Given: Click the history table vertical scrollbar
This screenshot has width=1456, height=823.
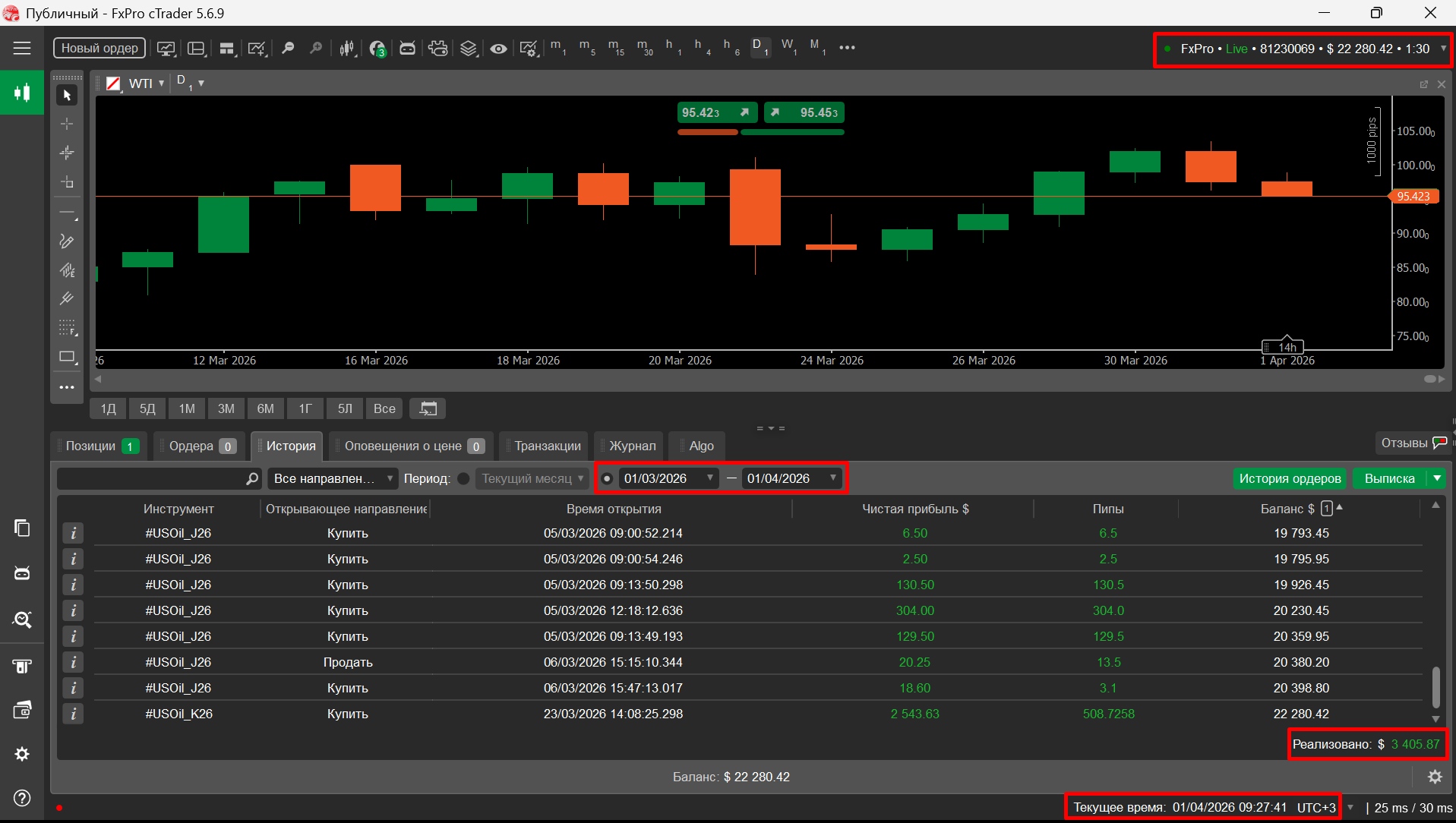Looking at the screenshot, I should (x=1435, y=687).
